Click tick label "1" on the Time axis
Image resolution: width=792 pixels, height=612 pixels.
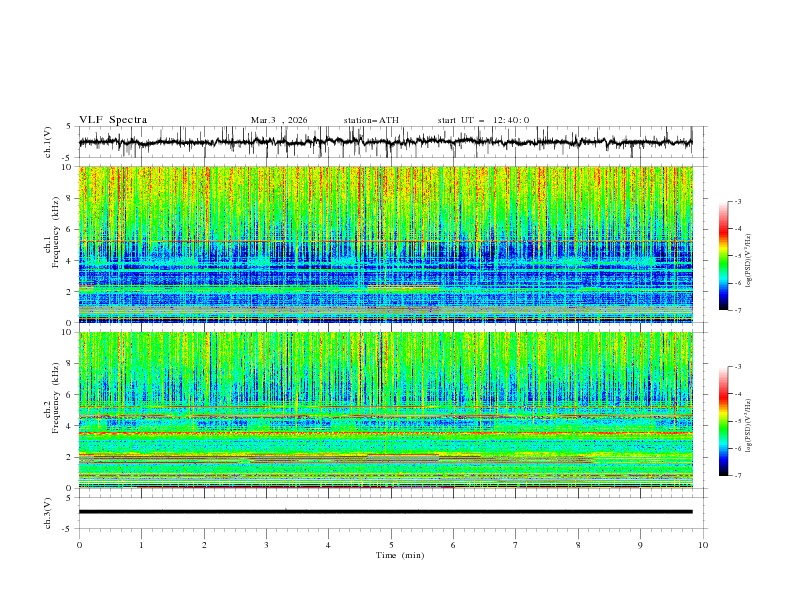[x=141, y=545]
